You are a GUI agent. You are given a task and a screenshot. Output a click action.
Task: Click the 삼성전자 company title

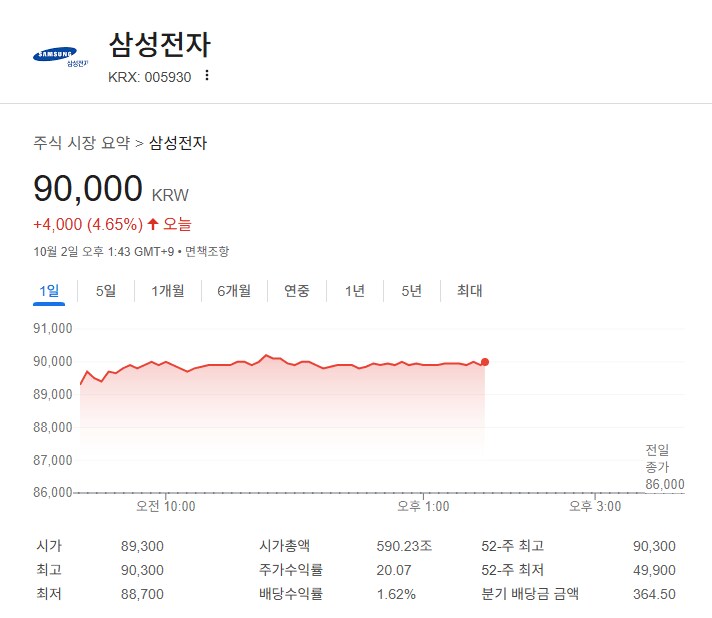tap(160, 45)
